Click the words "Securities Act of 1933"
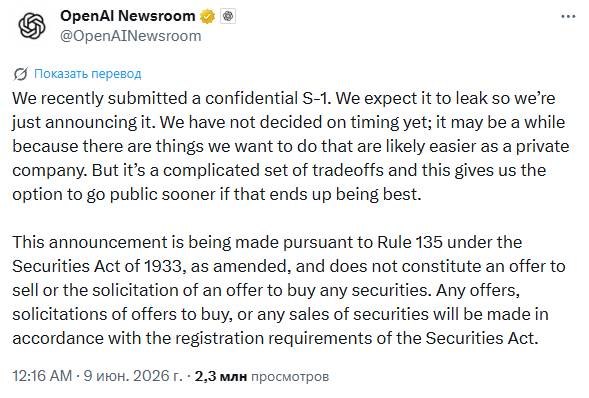Screen dimensions: 589x398 tap(97, 266)
